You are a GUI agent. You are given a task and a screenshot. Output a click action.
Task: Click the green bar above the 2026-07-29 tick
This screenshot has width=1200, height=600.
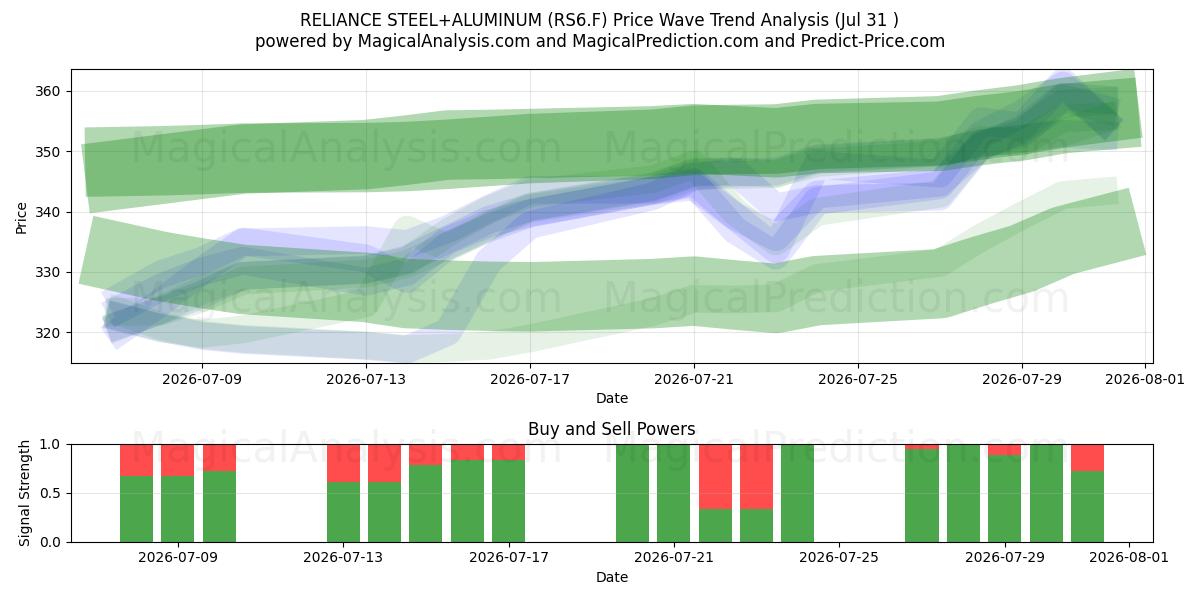pos(1005,499)
